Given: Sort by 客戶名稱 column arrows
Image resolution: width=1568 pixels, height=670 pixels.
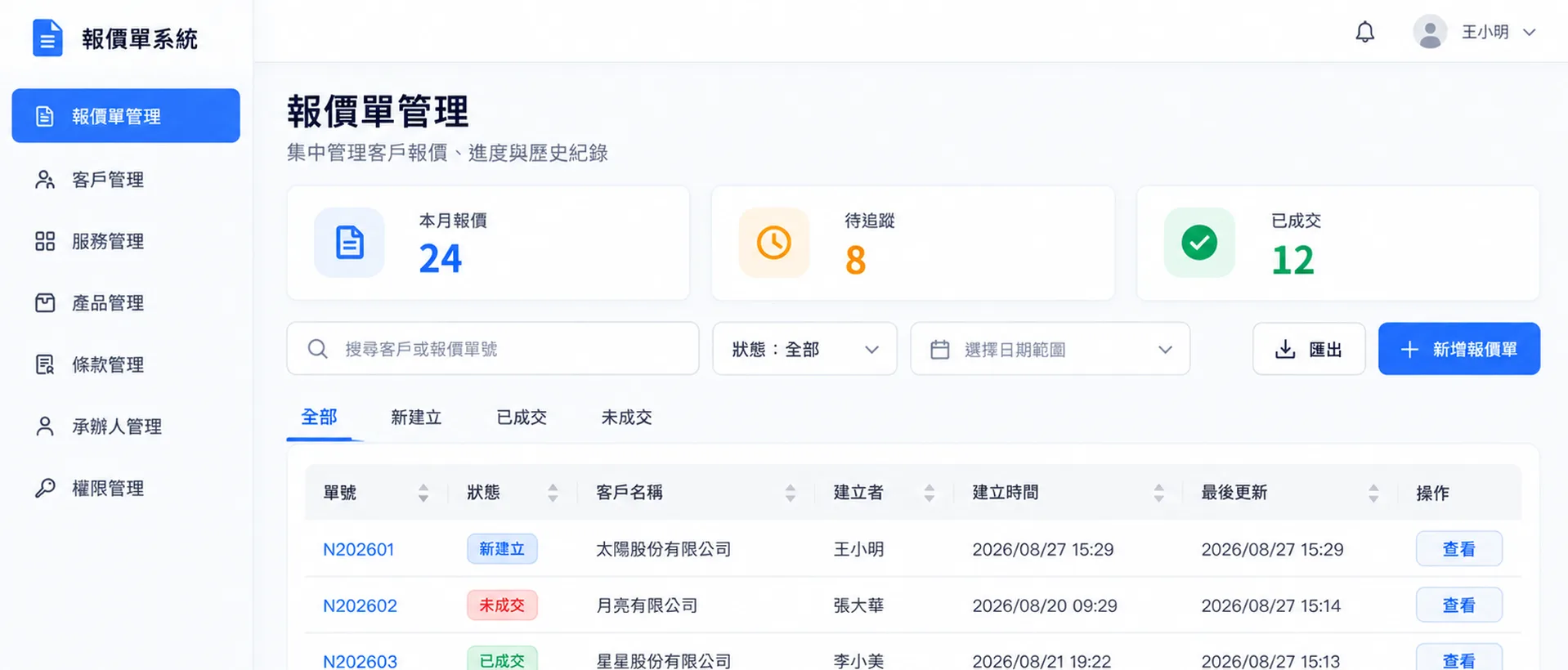Looking at the screenshot, I should (791, 493).
